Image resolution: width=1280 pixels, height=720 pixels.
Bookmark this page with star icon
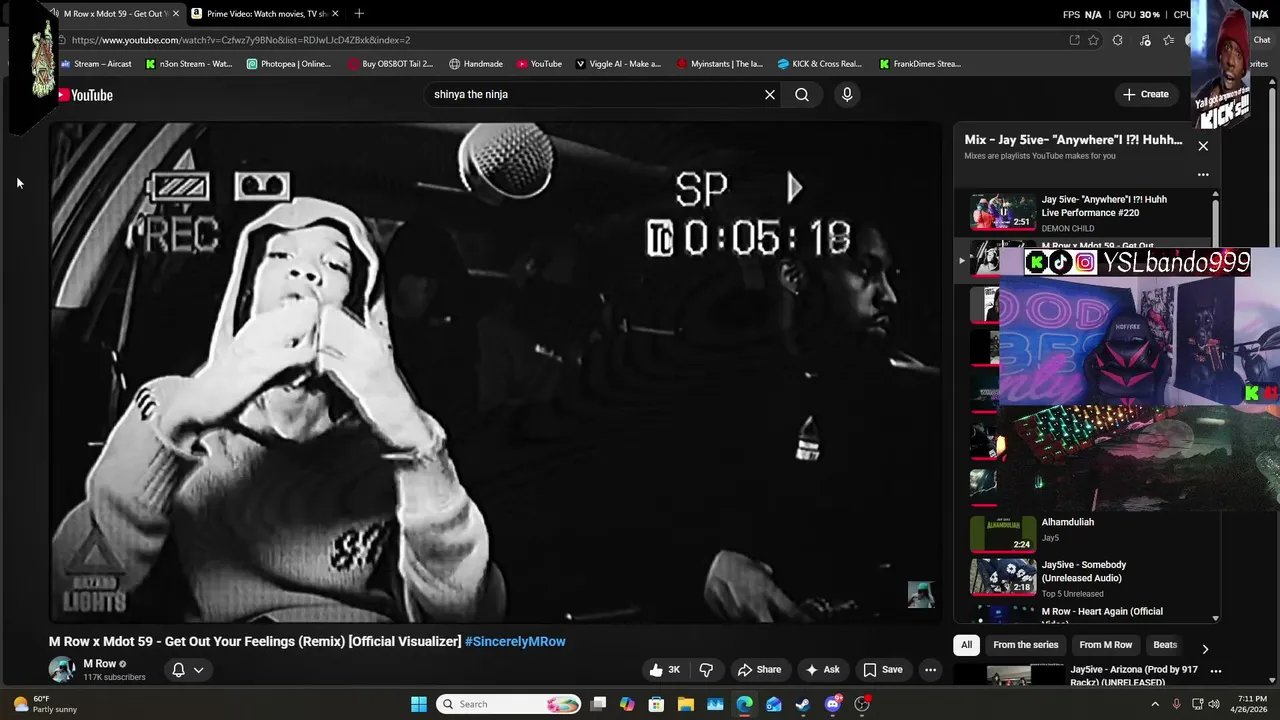coord(1094,40)
